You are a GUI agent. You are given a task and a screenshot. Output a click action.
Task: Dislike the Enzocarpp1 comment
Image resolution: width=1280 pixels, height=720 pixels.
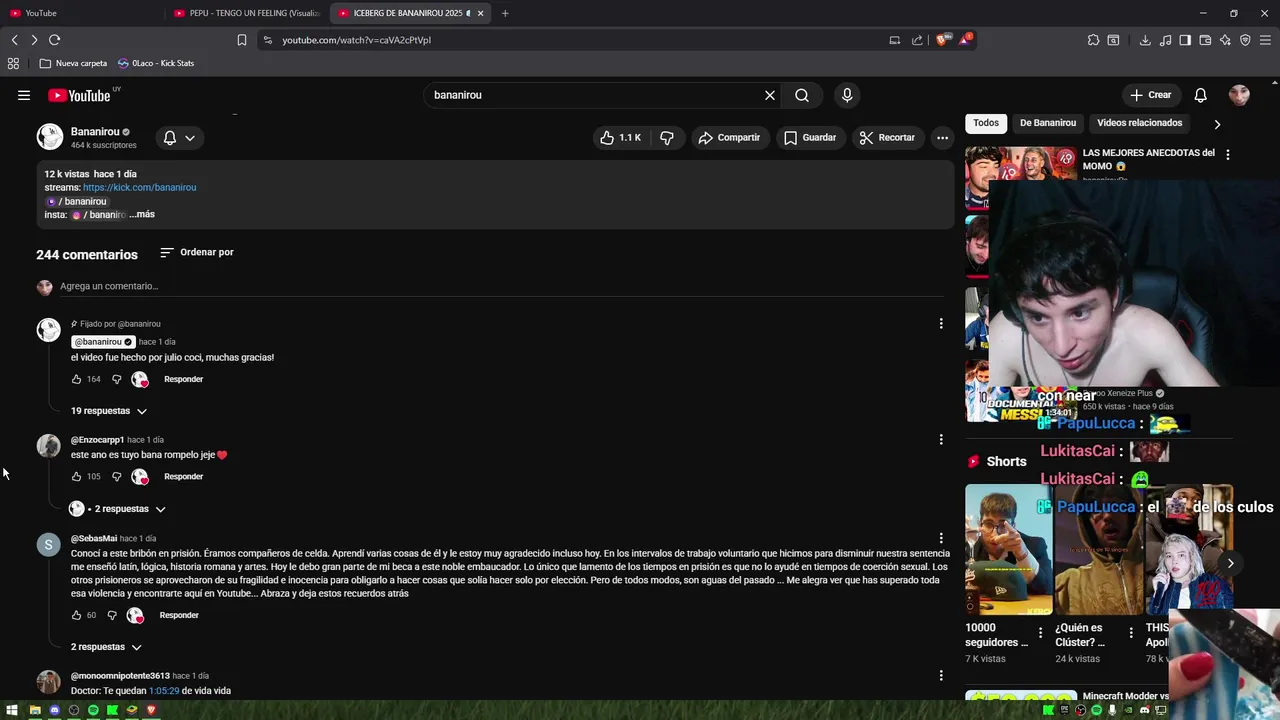[x=116, y=476]
